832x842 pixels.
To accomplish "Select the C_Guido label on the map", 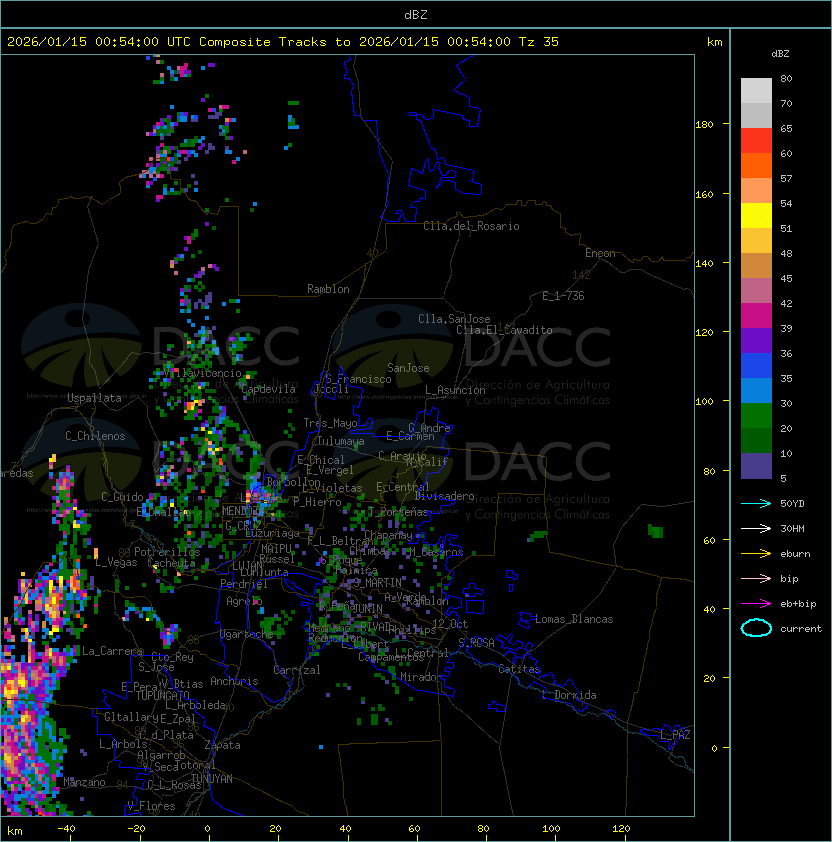I will coord(122,497).
